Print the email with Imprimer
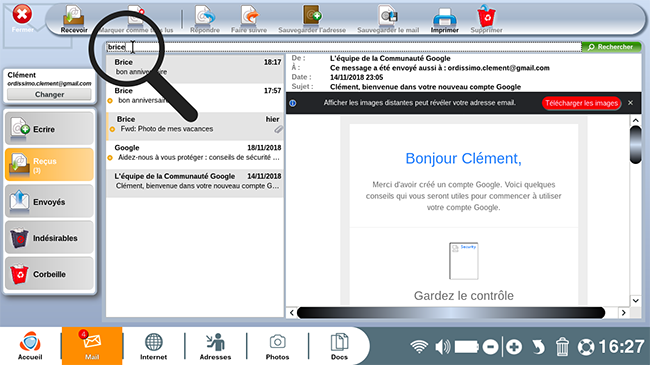The width and height of the screenshot is (650, 365). pos(444,19)
